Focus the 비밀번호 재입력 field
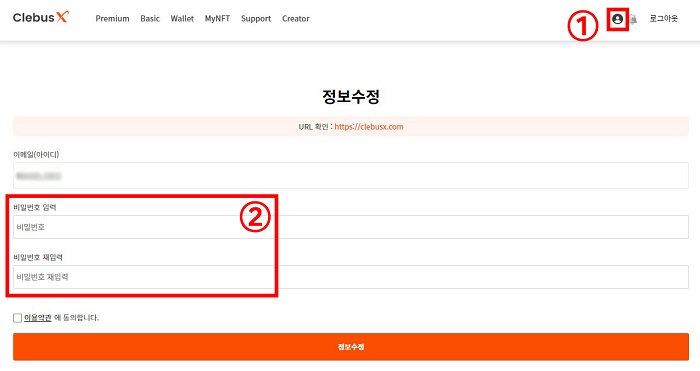 pos(351,277)
